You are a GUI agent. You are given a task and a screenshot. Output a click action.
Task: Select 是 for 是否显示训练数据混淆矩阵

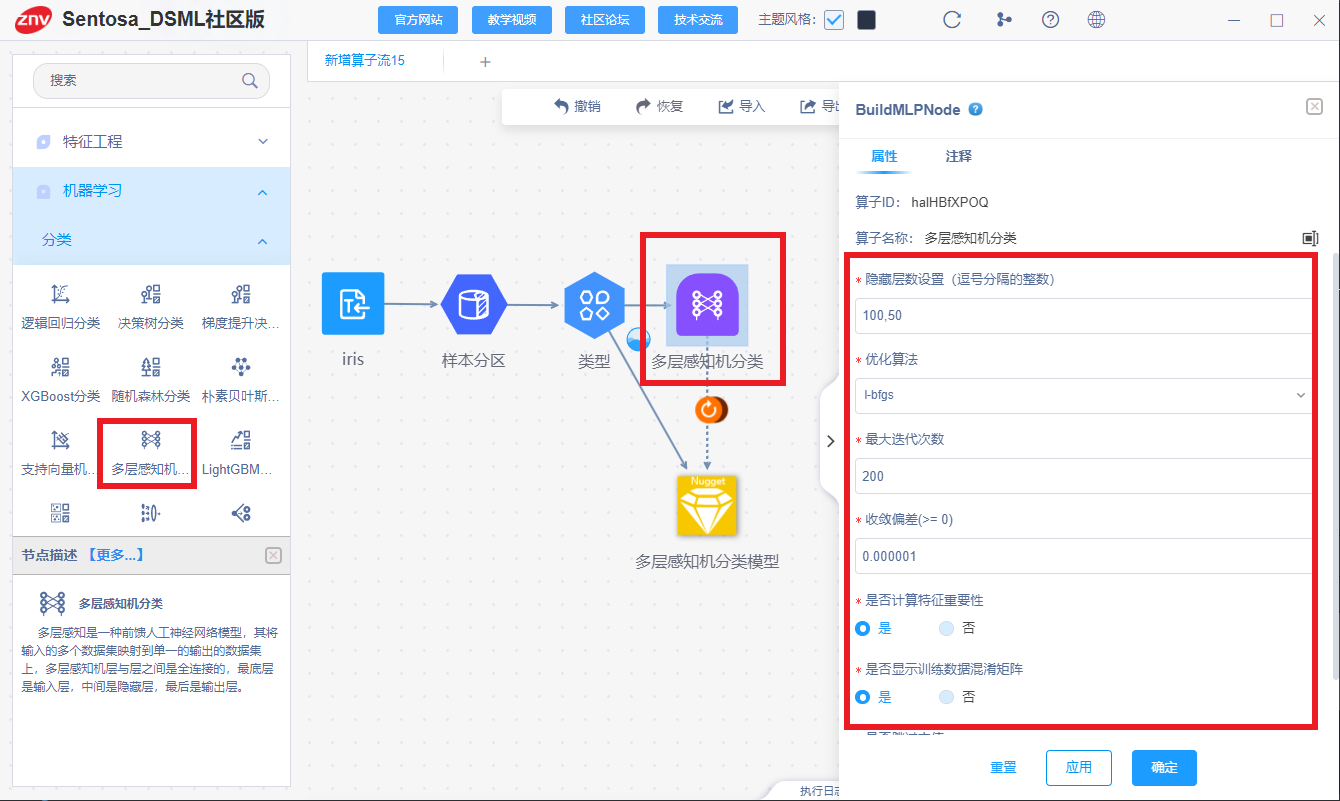pyautogui.click(x=863, y=697)
